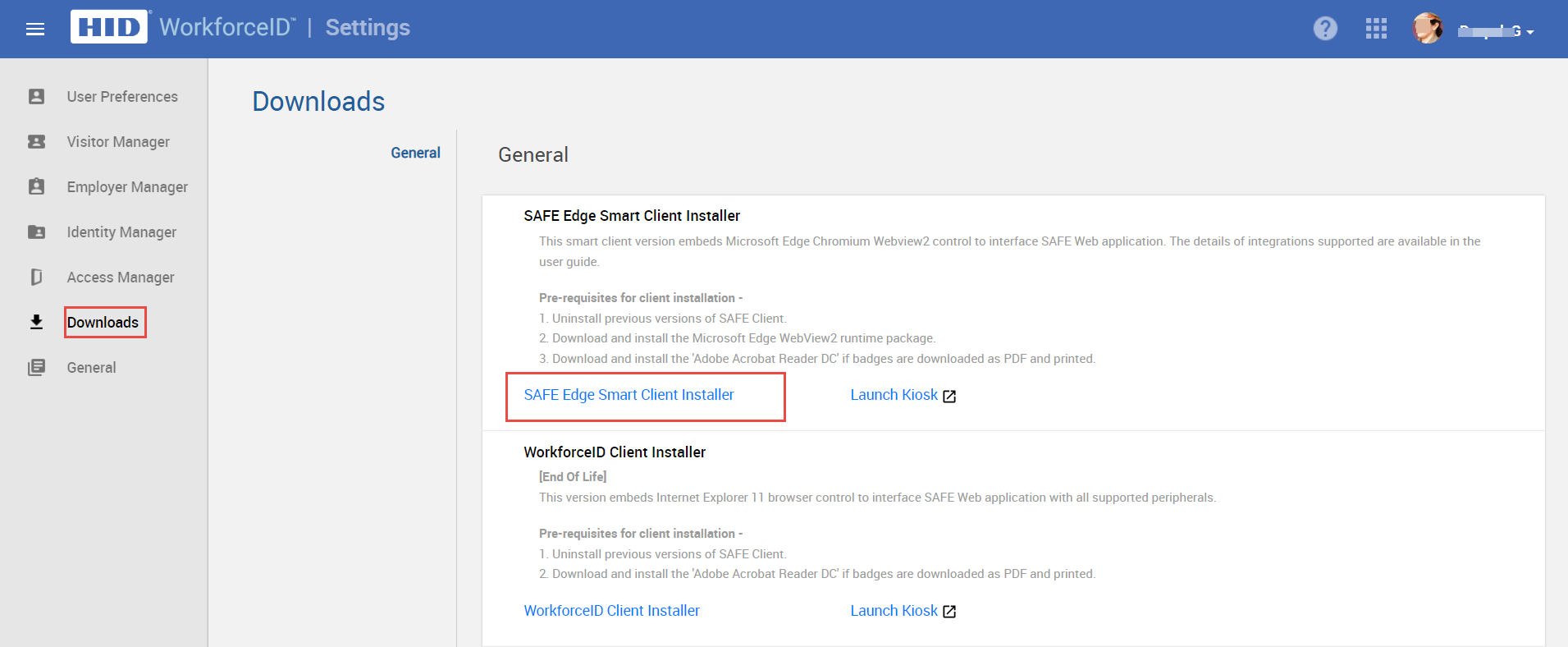
Task: Click the 'WorkforceID Client Installer' section title
Action: [x=615, y=452]
